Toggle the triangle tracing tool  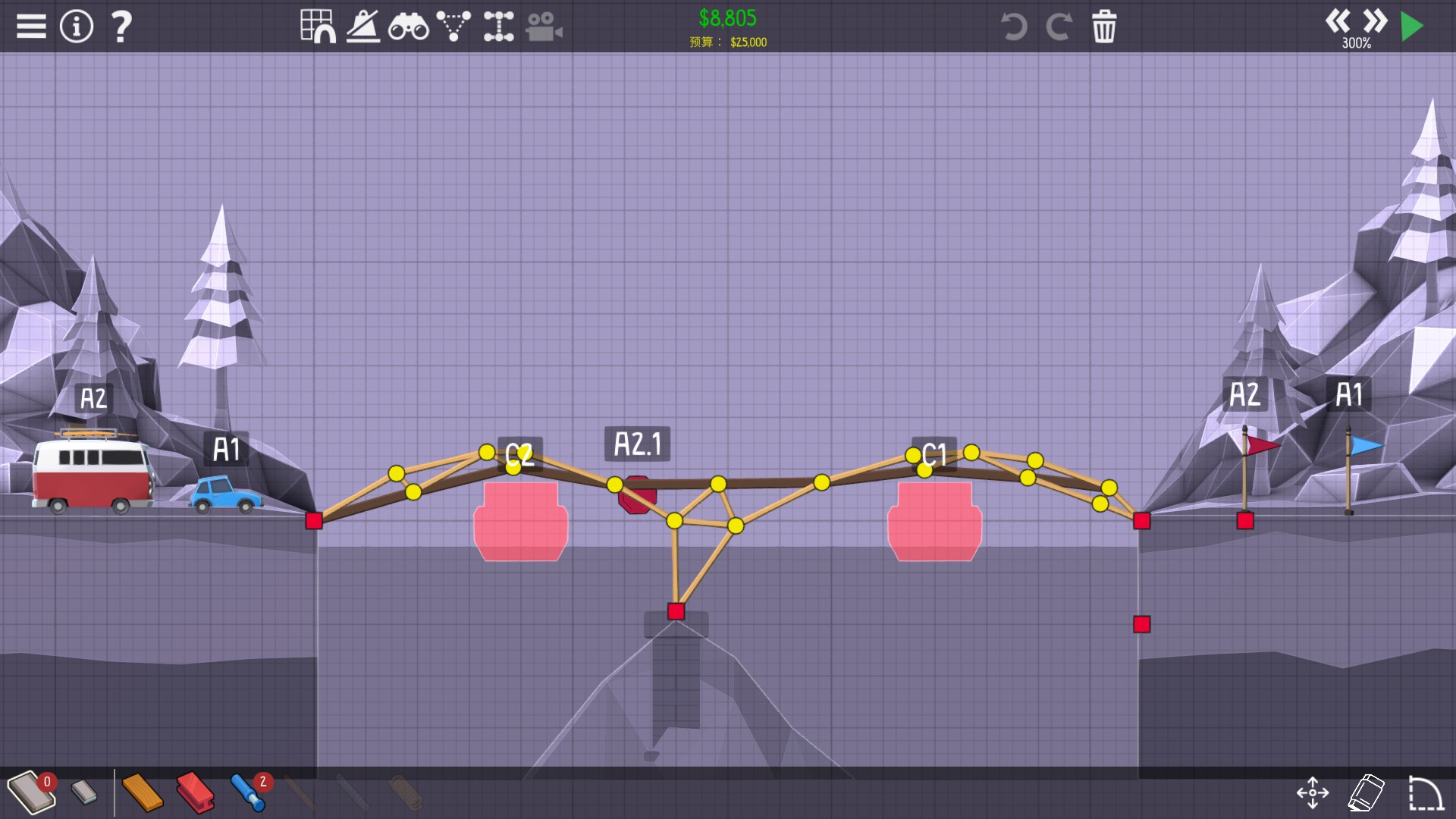(x=453, y=27)
